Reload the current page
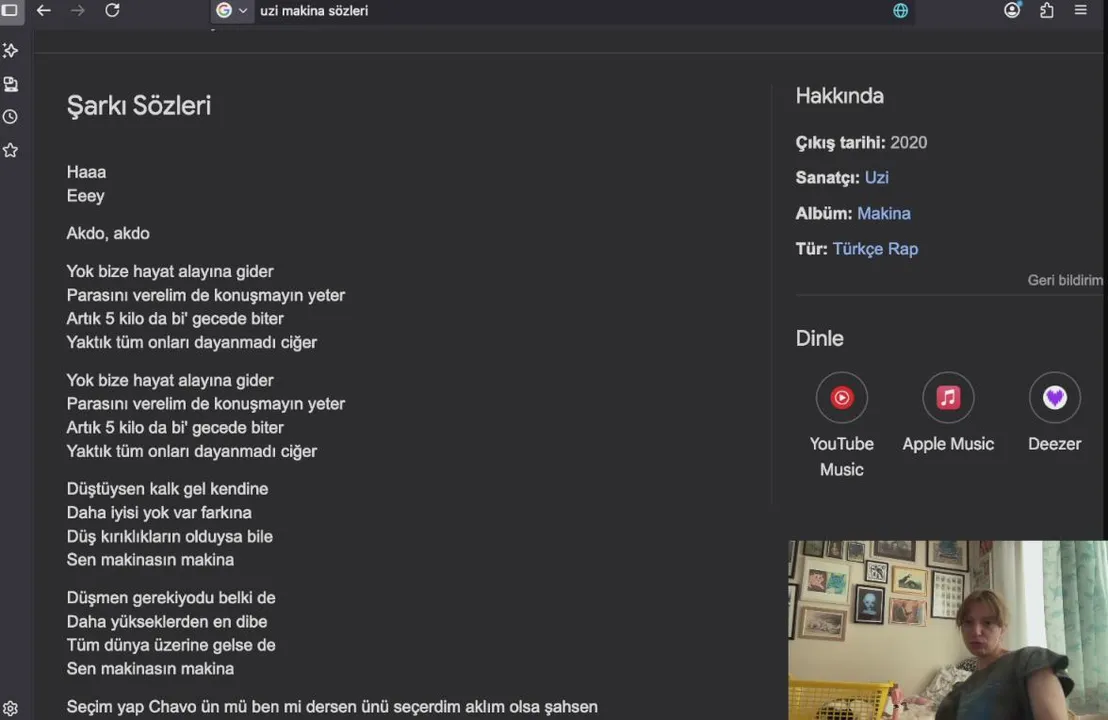Image resolution: width=1108 pixels, height=720 pixels. (x=112, y=11)
